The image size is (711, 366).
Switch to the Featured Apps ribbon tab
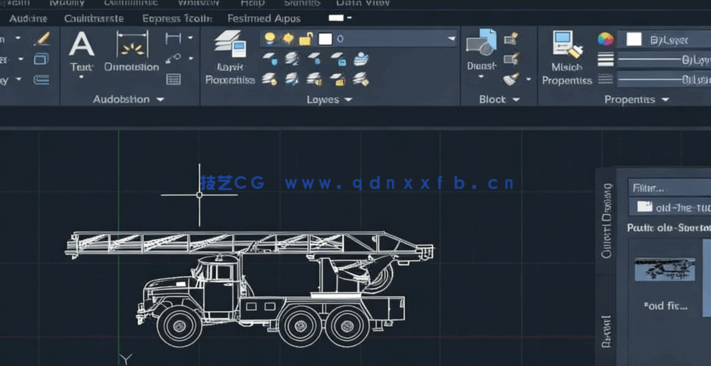tap(264, 19)
